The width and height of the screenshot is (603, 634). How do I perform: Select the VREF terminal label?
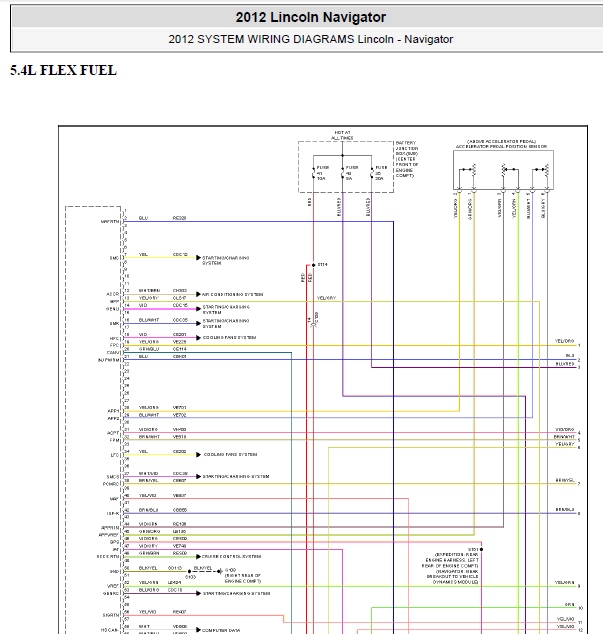click(x=114, y=585)
